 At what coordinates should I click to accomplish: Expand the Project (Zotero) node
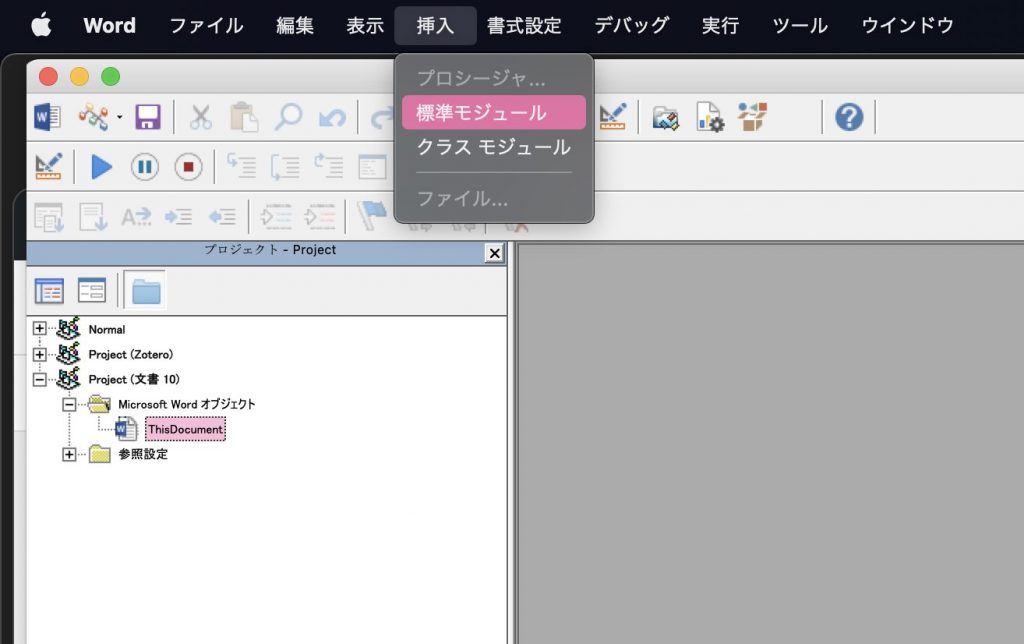[40, 354]
